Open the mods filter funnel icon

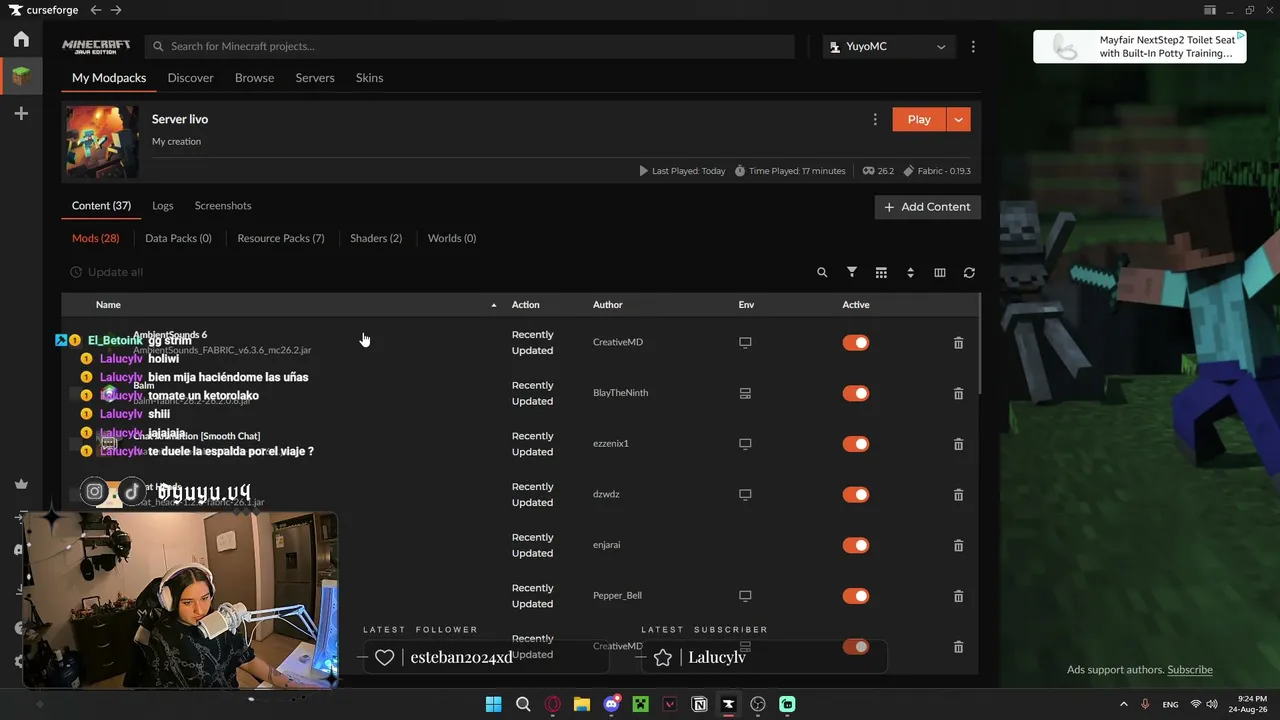[x=852, y=272]
